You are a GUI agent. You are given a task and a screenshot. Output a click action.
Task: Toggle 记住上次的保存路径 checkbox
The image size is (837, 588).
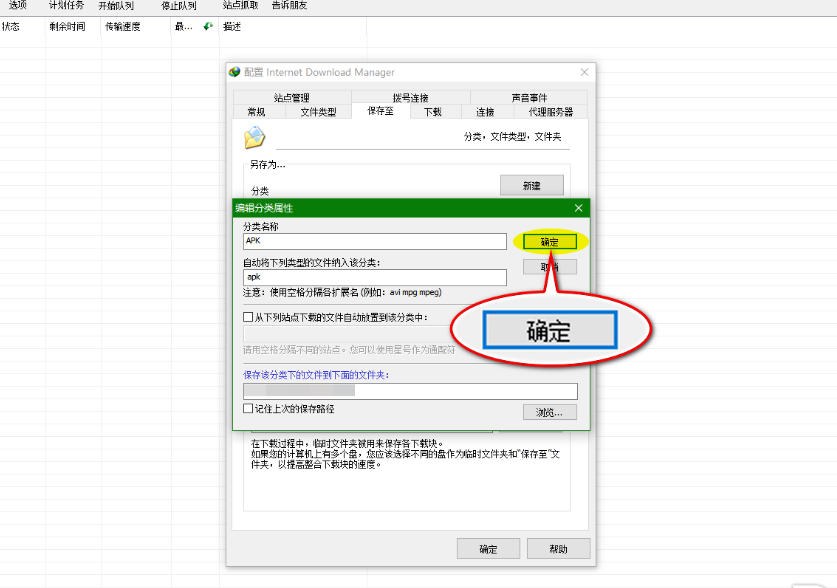[x=248, y=408]
